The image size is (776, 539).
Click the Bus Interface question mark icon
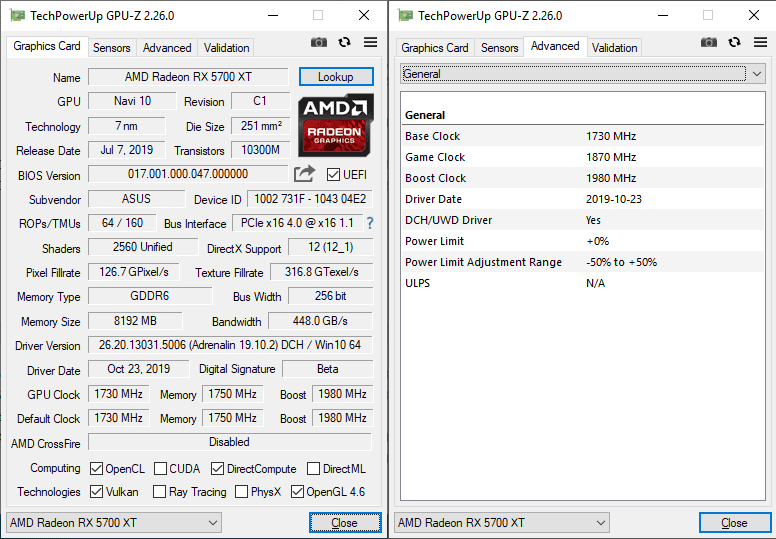point(370,223)
